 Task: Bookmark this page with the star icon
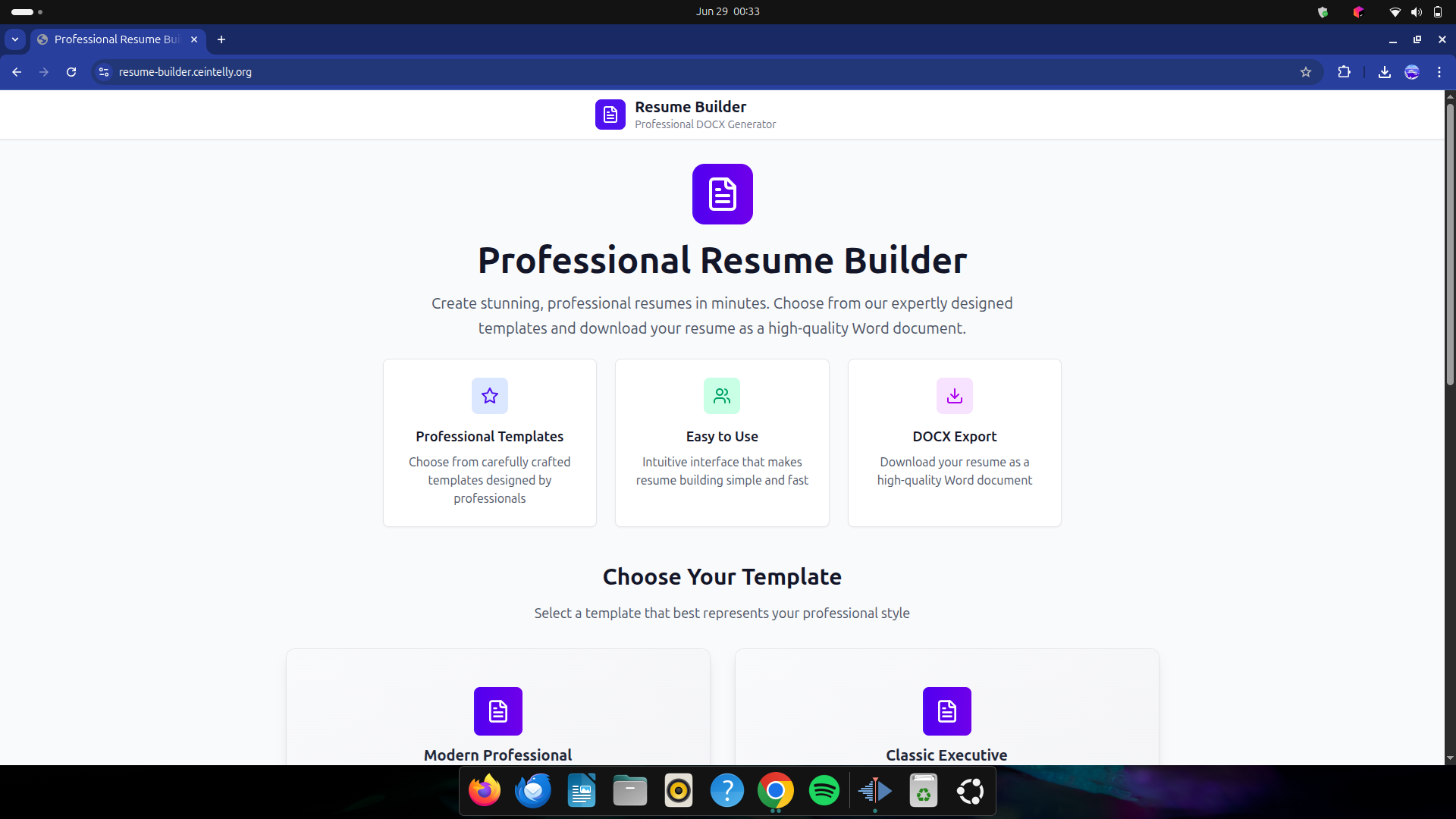(x=1305, y=72)
